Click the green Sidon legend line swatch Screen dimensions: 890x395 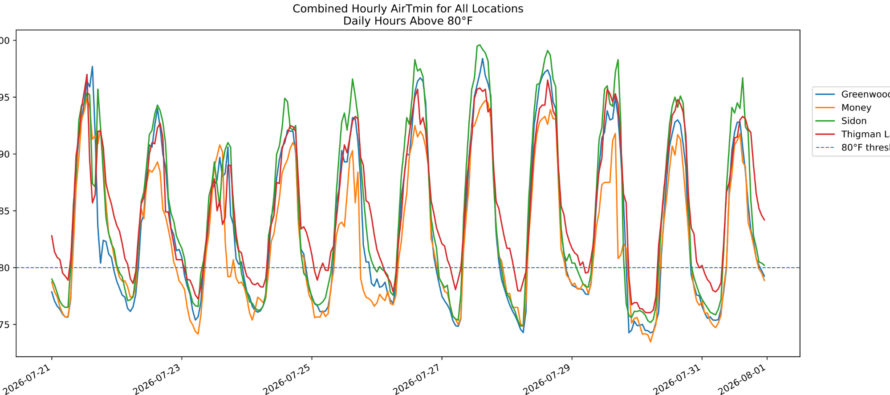tap(825, 121)
